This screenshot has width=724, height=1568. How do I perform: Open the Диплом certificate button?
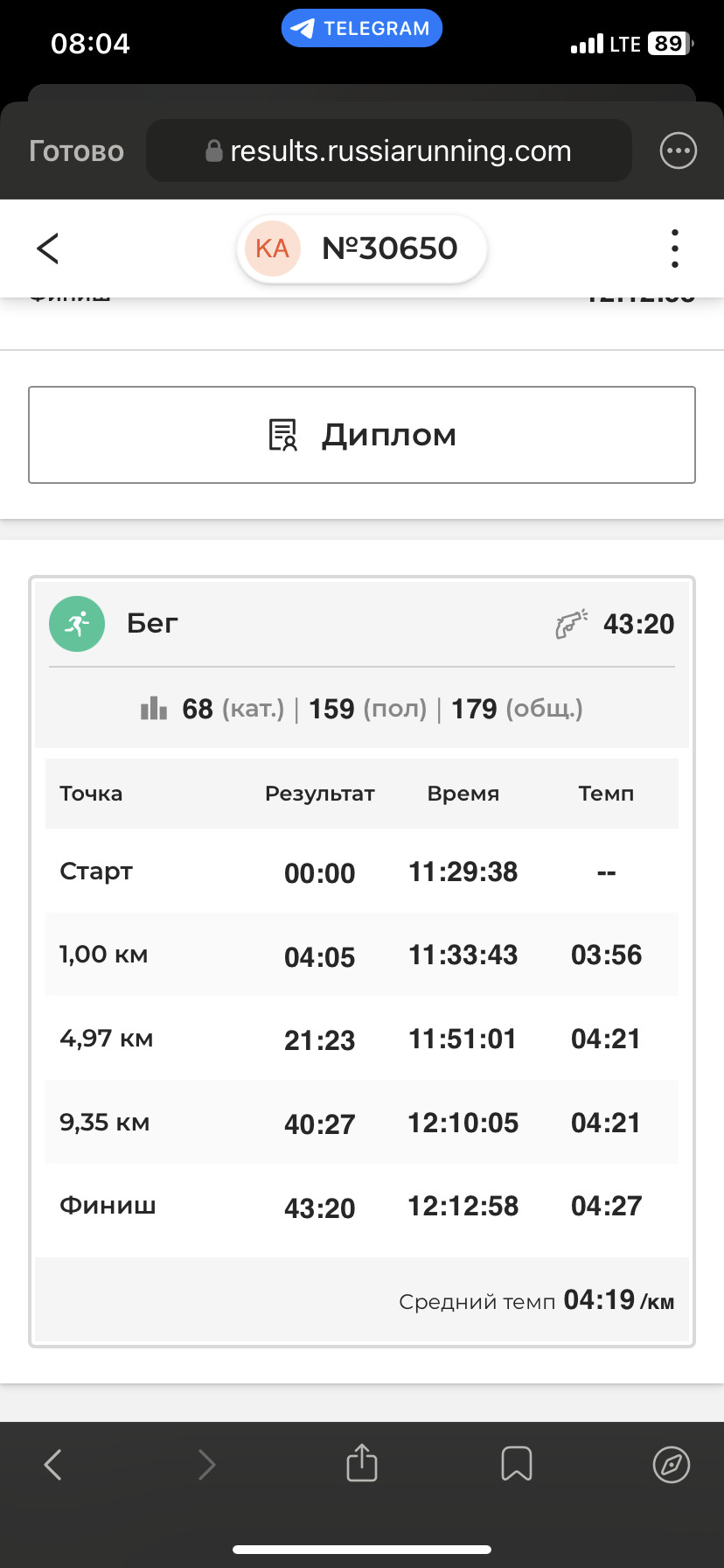click(x=362, y=435)
